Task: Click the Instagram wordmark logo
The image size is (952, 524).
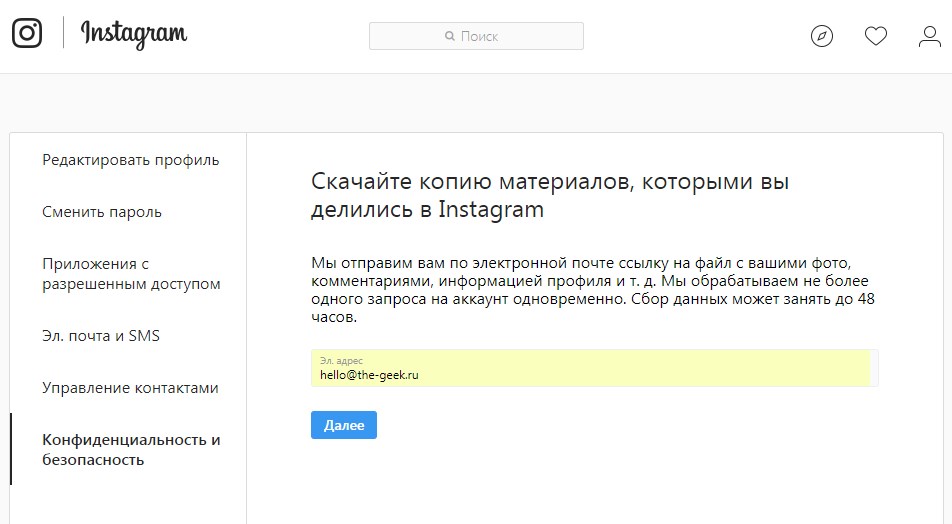Action: tap(134, 34)
